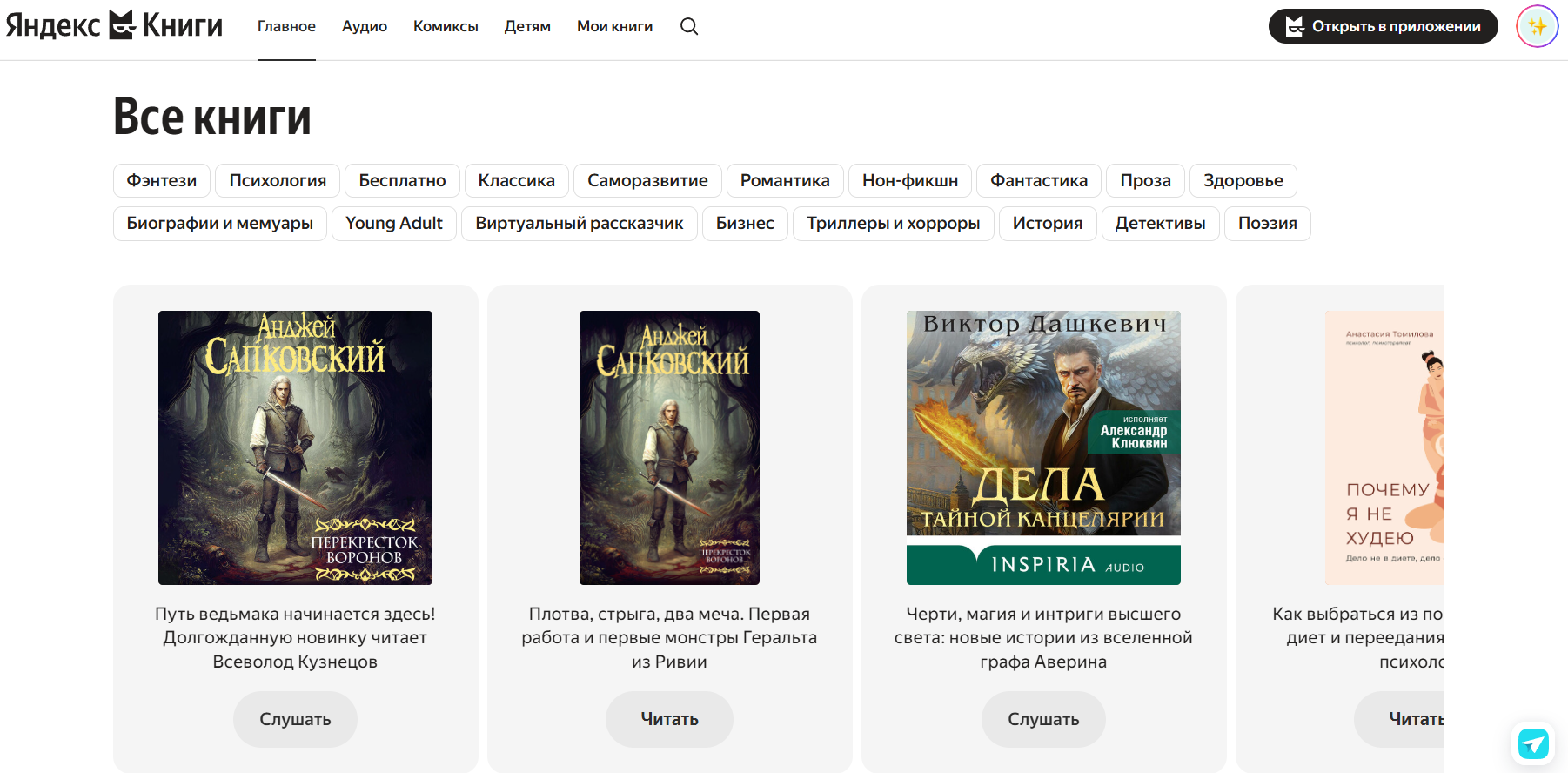Filter by Бесплатно category
The width and height of the screenshot is (1568, 773).
point(402,180)
